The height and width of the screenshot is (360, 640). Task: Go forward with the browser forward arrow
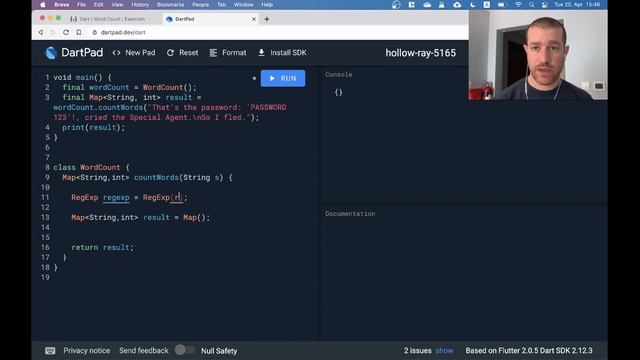[x=53, y=32]
